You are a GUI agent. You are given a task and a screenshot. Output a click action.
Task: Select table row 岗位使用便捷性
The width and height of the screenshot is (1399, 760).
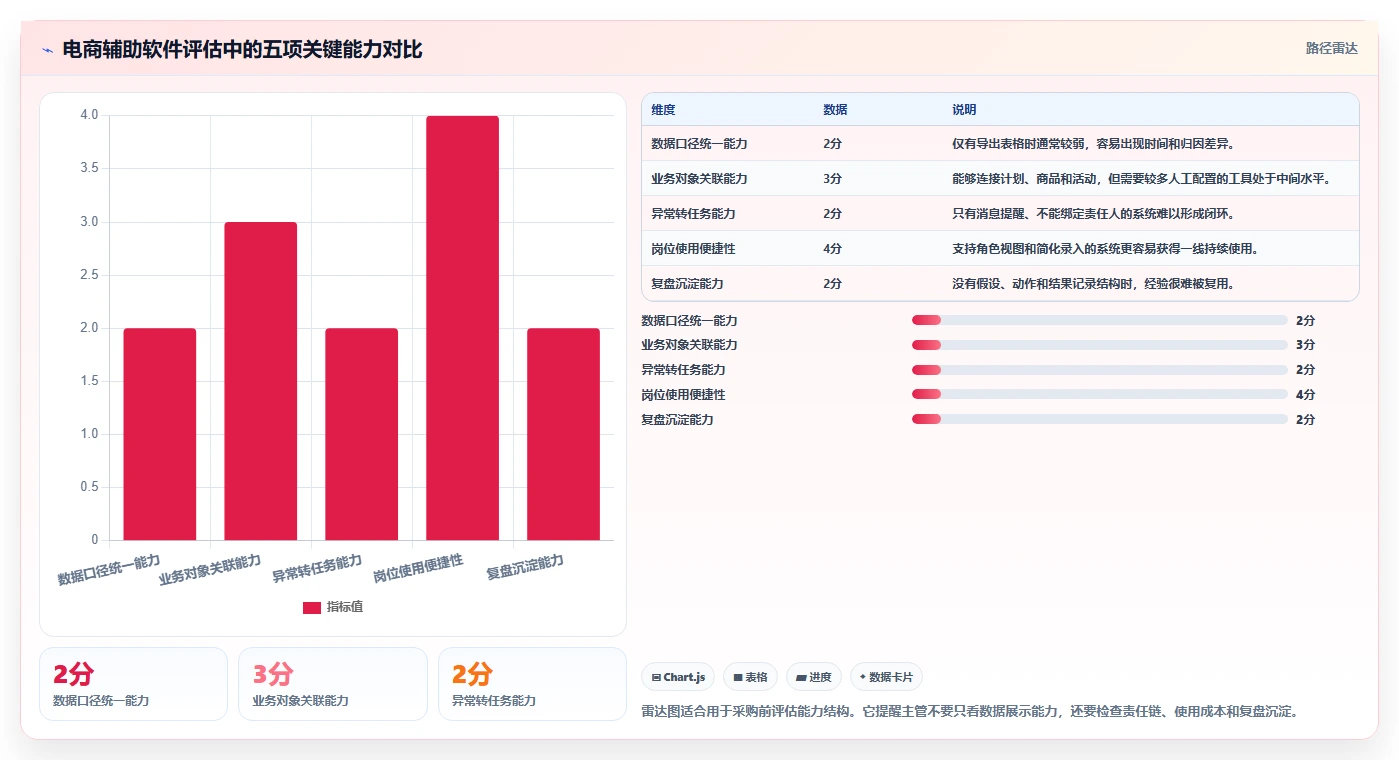(x=1000, y=249)
